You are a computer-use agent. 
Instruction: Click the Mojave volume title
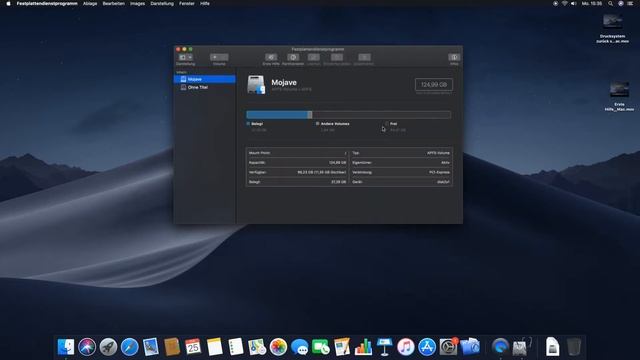[284, 82]
